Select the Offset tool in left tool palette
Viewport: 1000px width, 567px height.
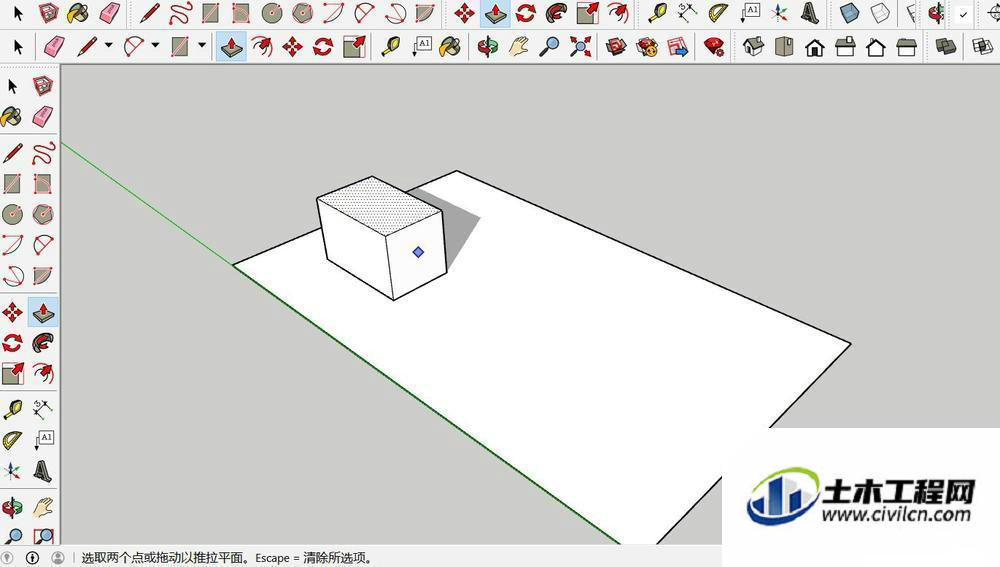coord(43,374)
